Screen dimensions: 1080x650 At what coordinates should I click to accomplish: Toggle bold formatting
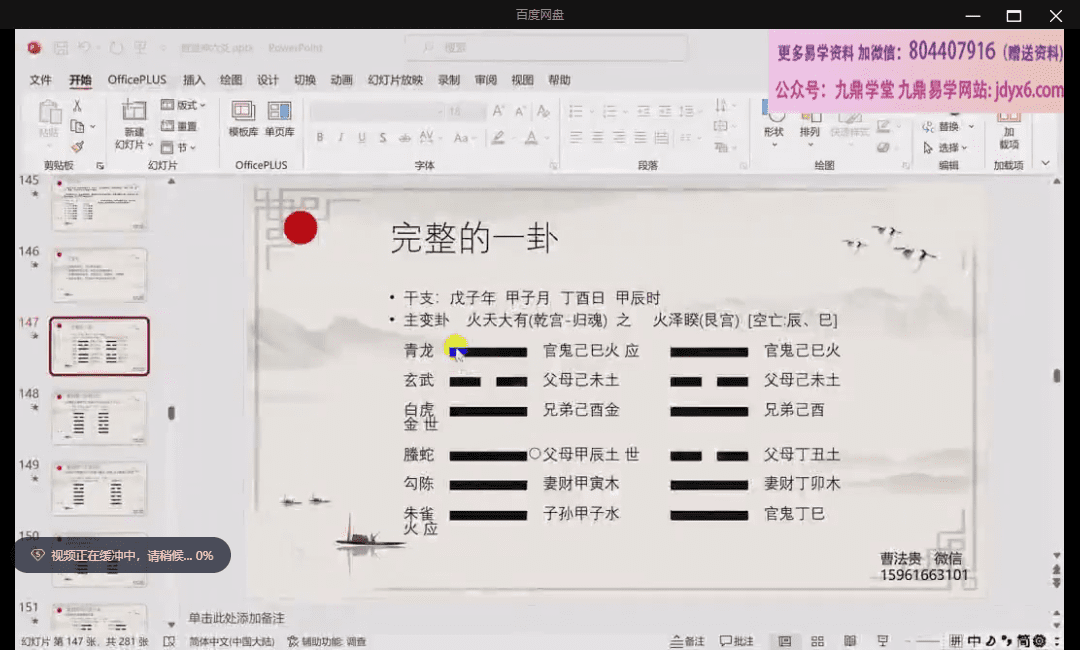tap(320, 138)
